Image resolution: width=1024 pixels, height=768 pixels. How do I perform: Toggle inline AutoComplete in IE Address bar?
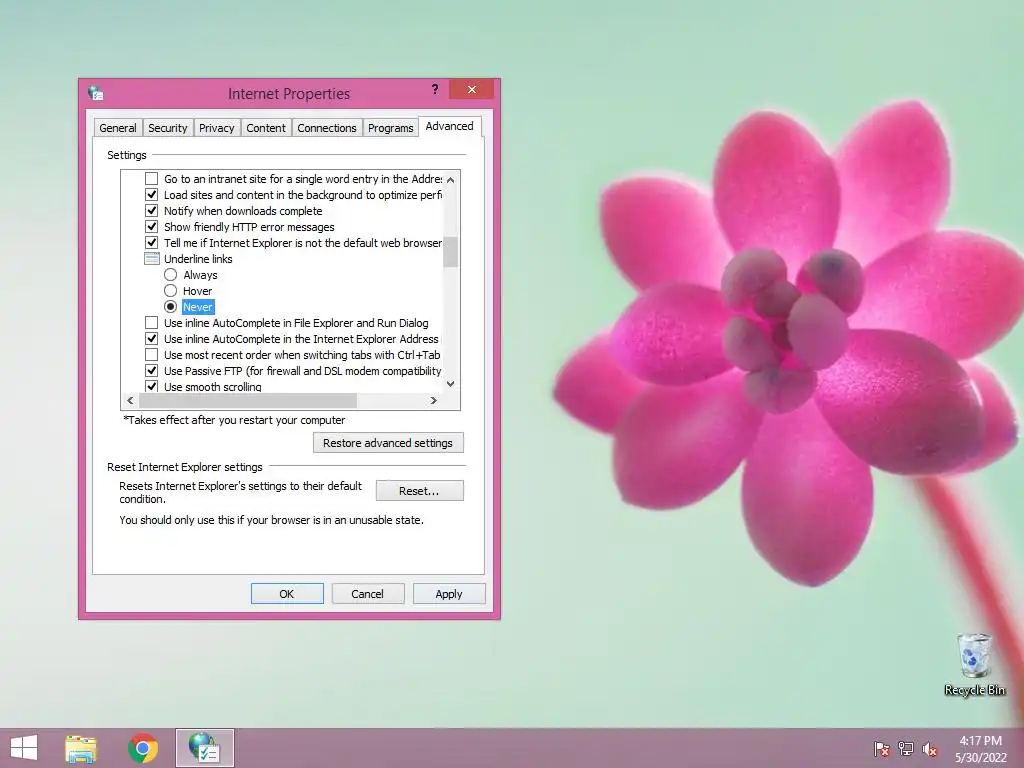point(152,338)
